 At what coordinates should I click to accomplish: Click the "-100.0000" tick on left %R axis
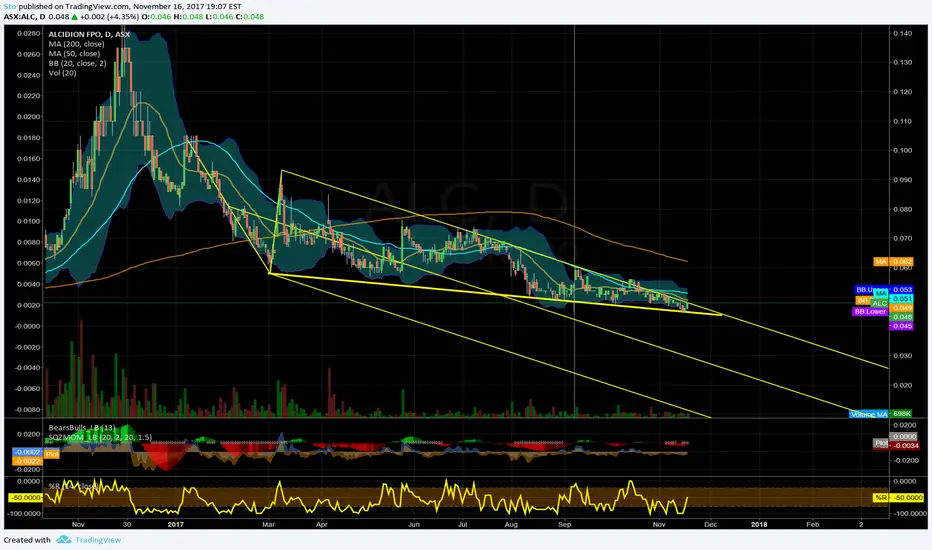point(26,513)
